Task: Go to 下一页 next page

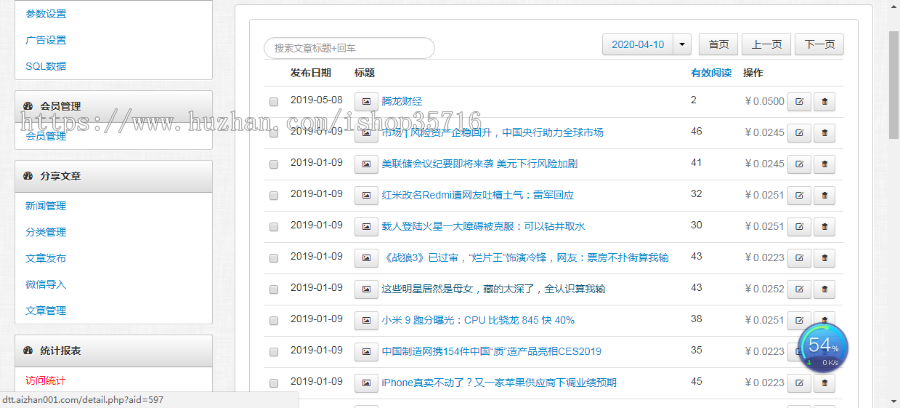Action: 819,45
